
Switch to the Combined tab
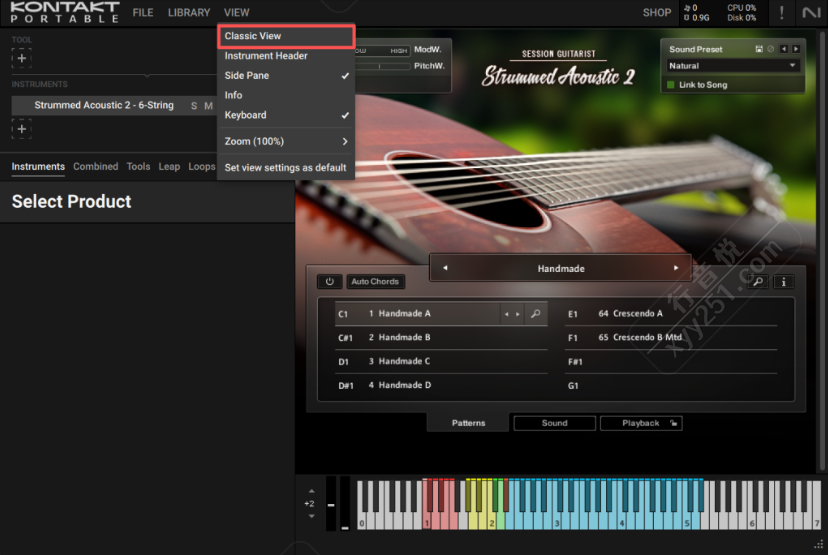(96, 166)
